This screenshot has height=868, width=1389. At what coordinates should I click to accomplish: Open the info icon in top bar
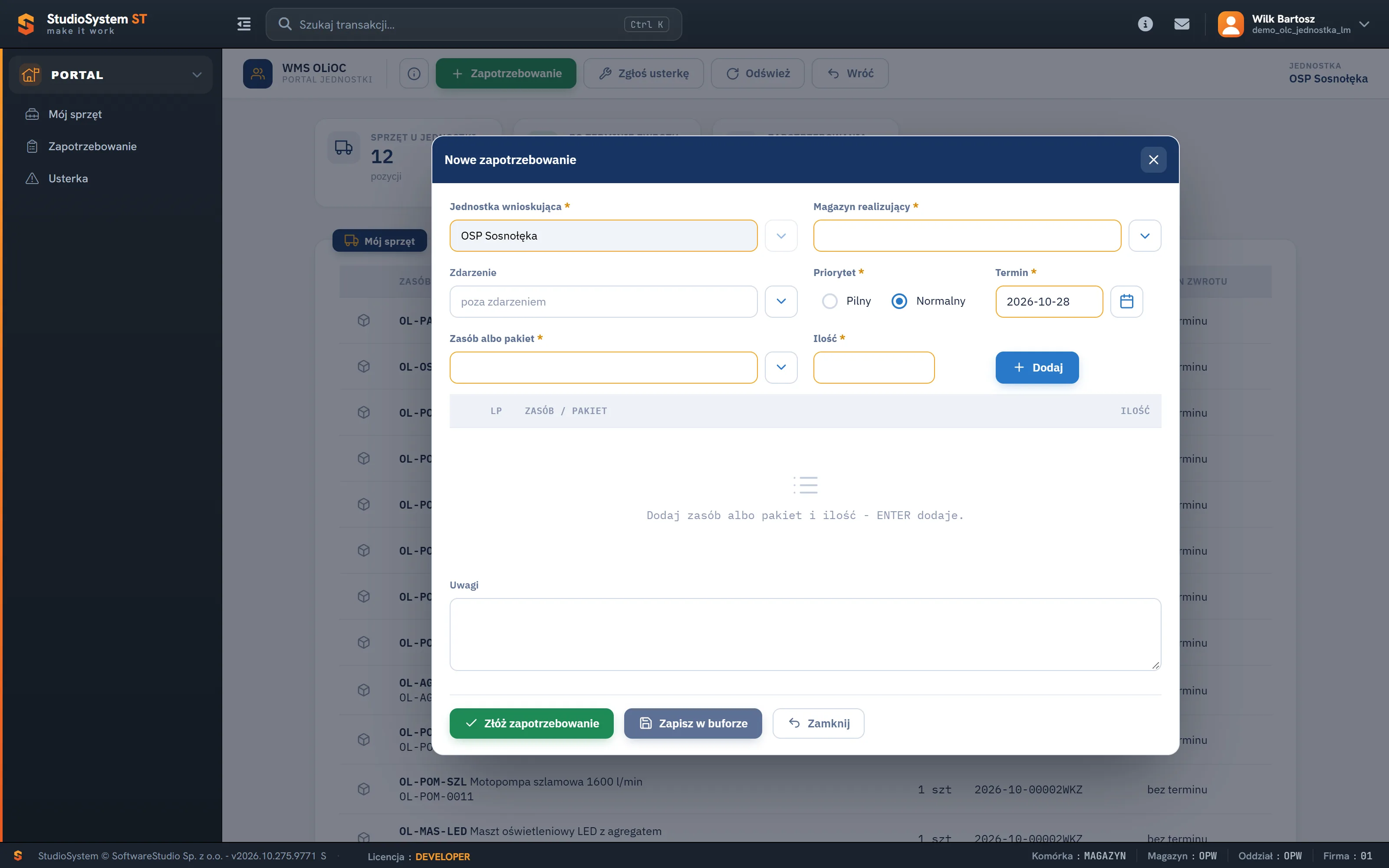click(x=1145, y=24)
